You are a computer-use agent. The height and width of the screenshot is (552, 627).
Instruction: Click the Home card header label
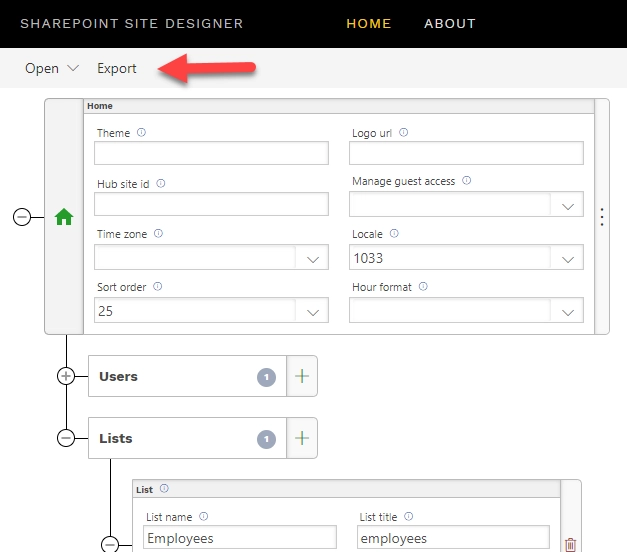(x=100, y=106)
